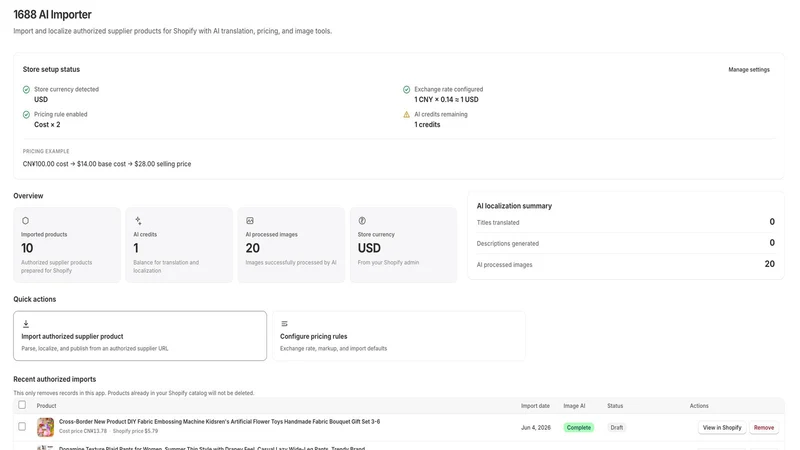Screen dimensions: 800x450
Task: Select the Imported products count 10
Action: coord(27,248)
